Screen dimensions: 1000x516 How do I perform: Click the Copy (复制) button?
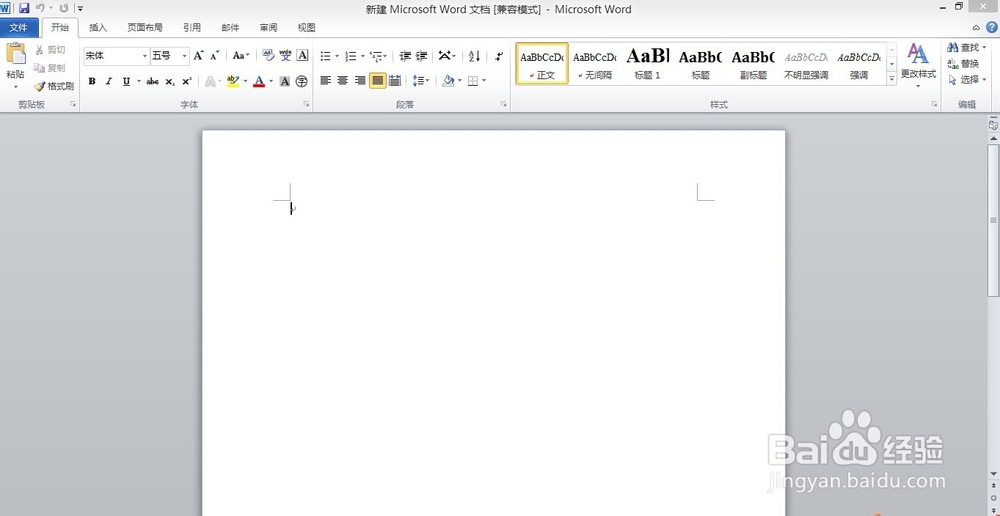pyautogui.click(x=50, y=68)
